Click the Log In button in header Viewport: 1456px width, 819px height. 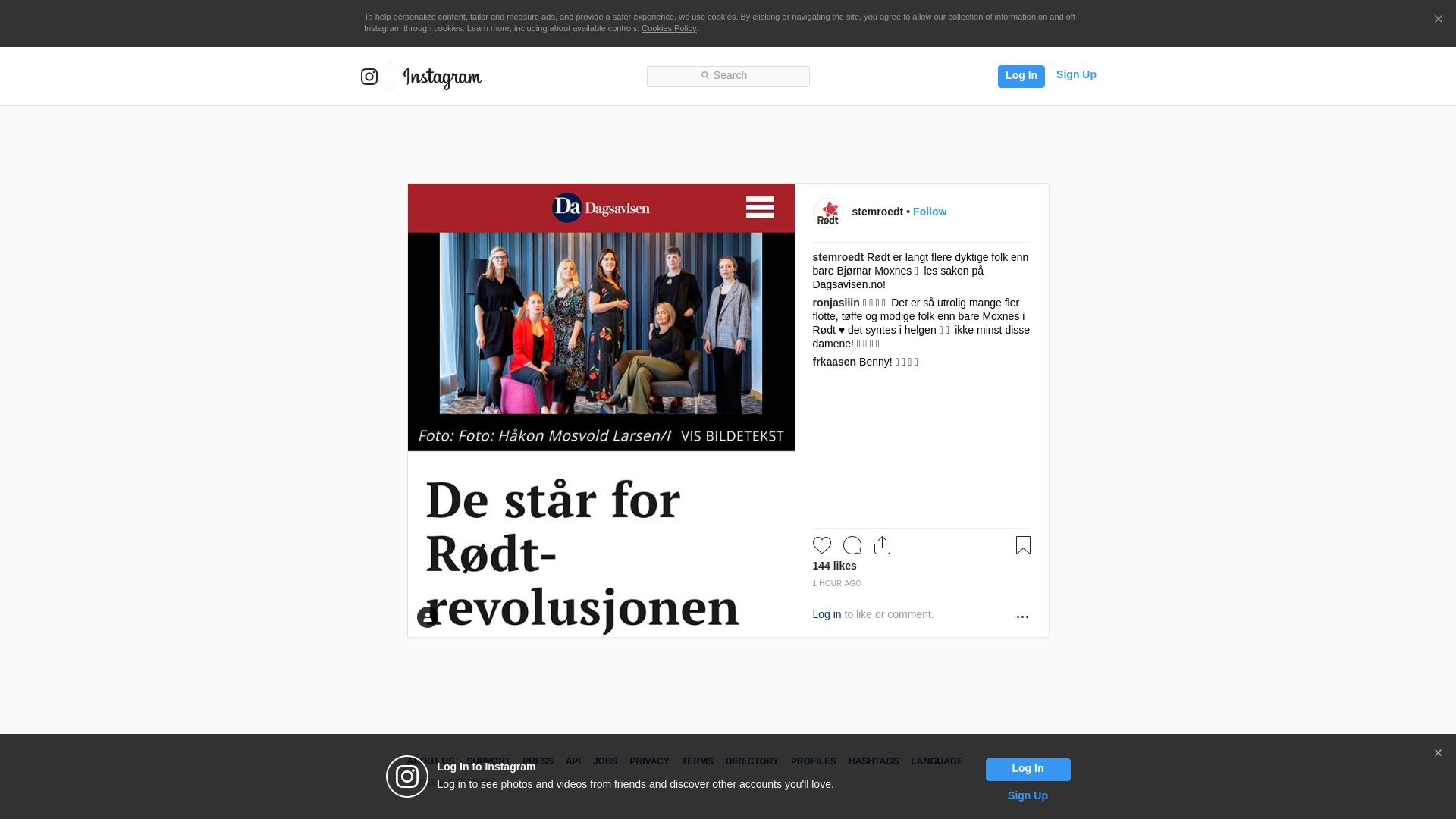[1021, 76]
